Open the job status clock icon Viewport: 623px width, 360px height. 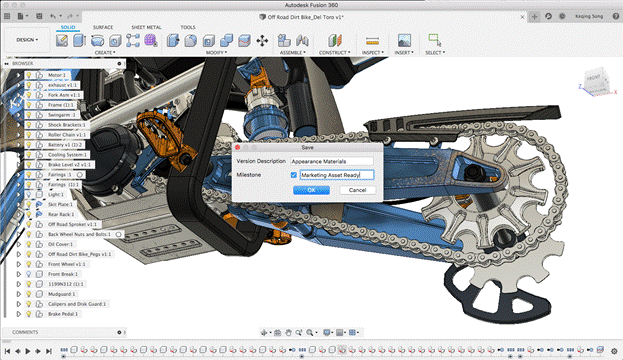pyautogui.click(x=562, y=16)
